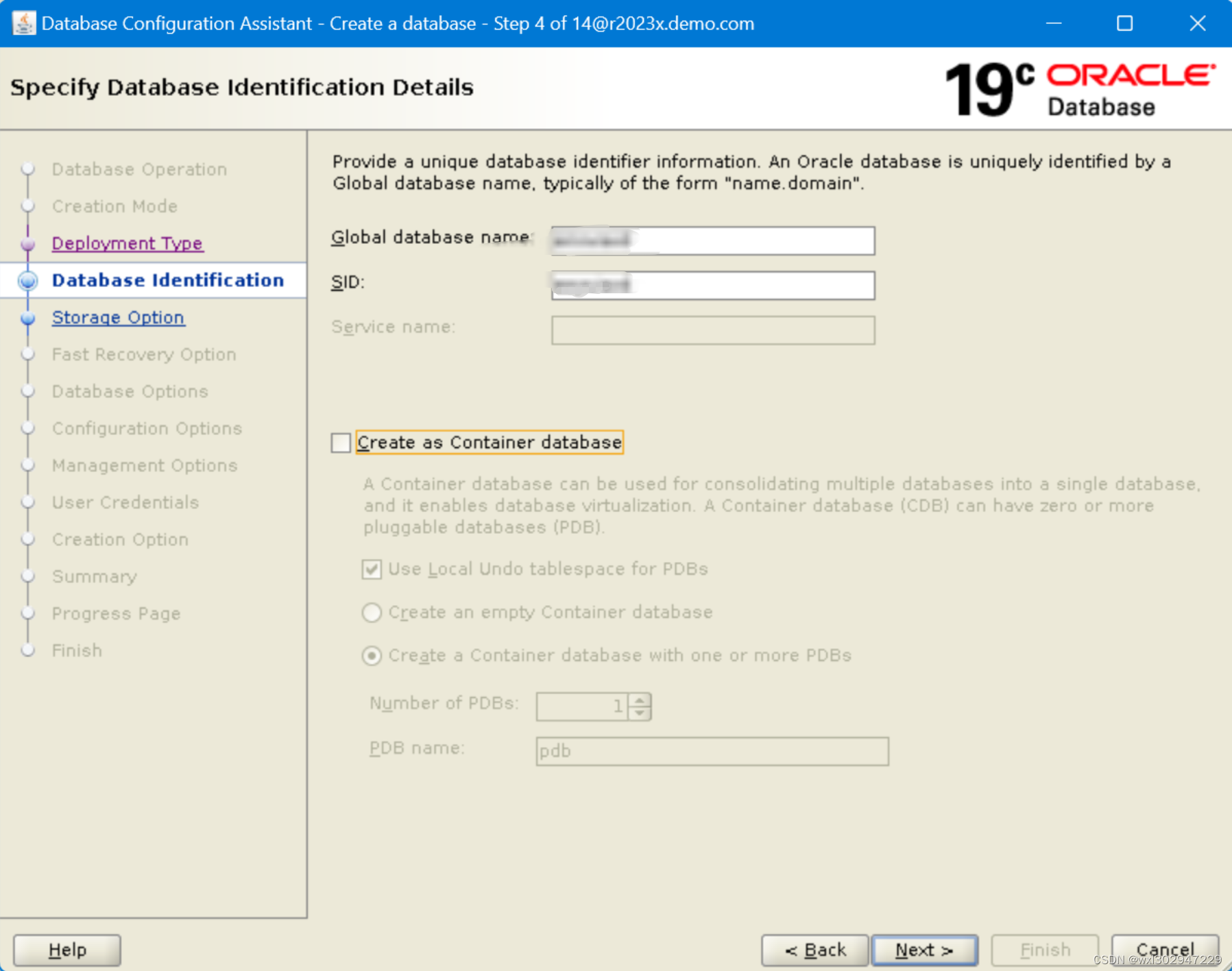Click the Database Options step
1232x971 pixels.
(130, 391)
